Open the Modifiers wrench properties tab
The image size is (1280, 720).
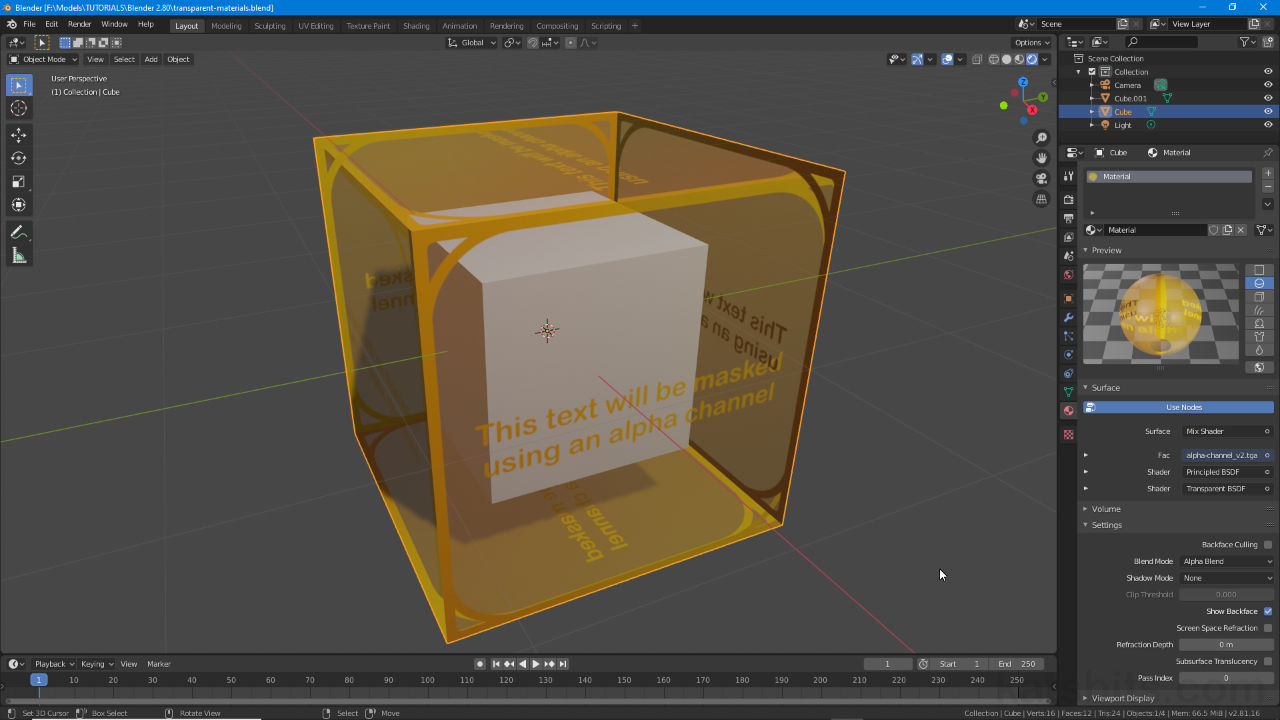[x=1068, y=317]
